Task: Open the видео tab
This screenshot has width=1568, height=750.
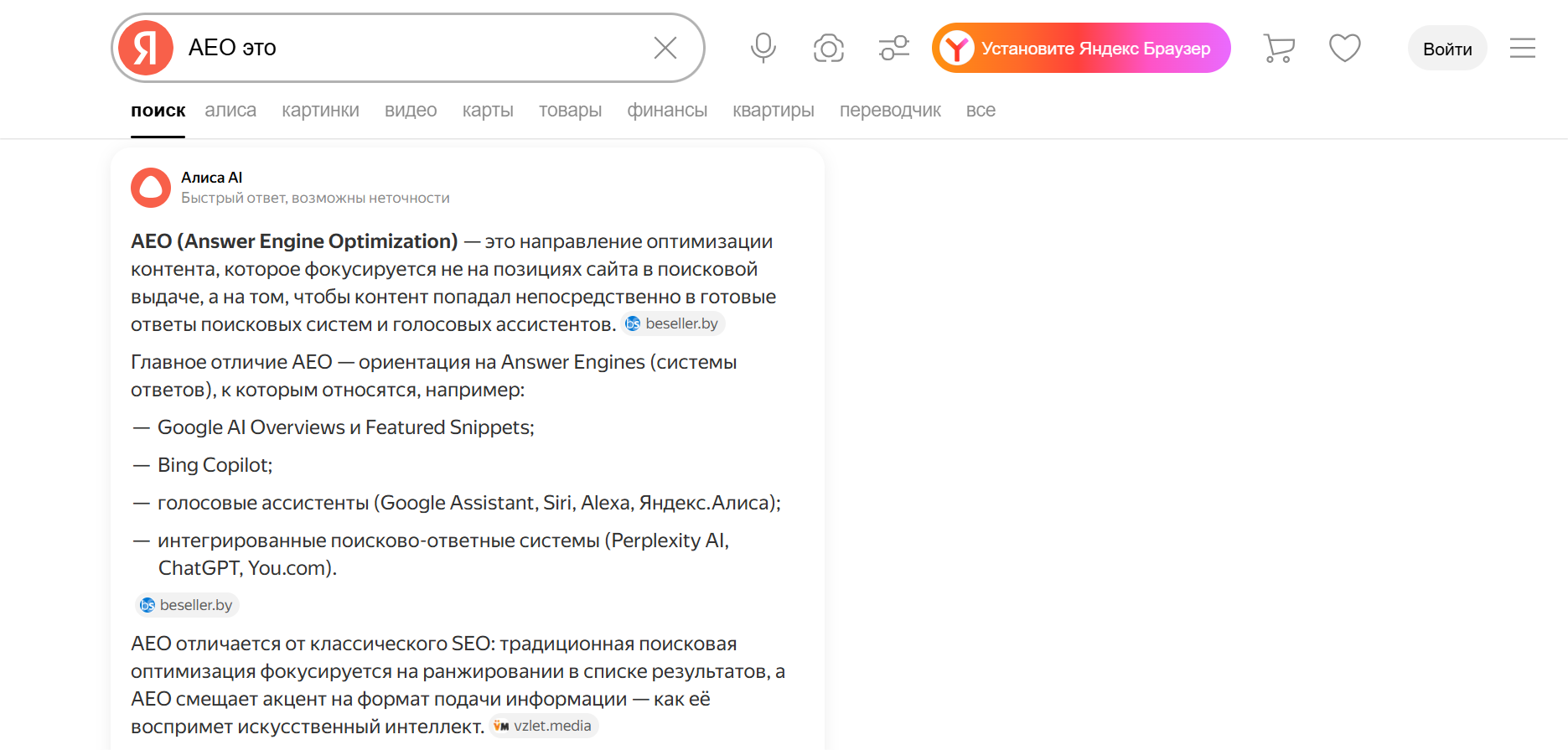Action: point(411,111)
